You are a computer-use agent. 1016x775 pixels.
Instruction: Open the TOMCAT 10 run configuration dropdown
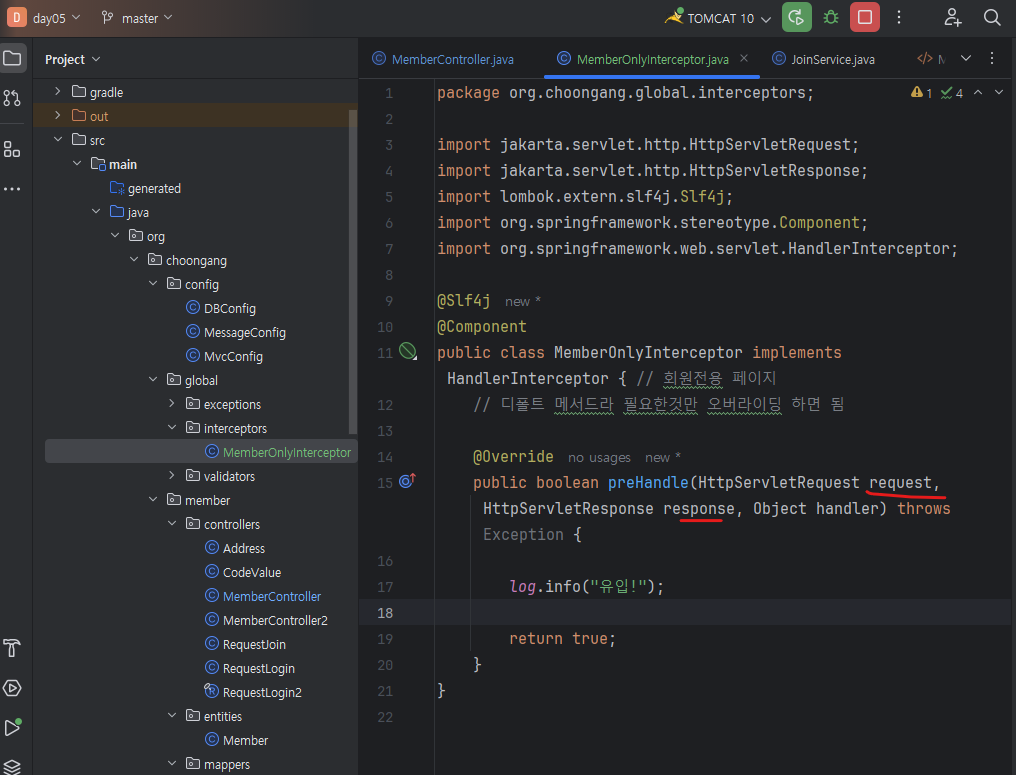tap(730, 18)
